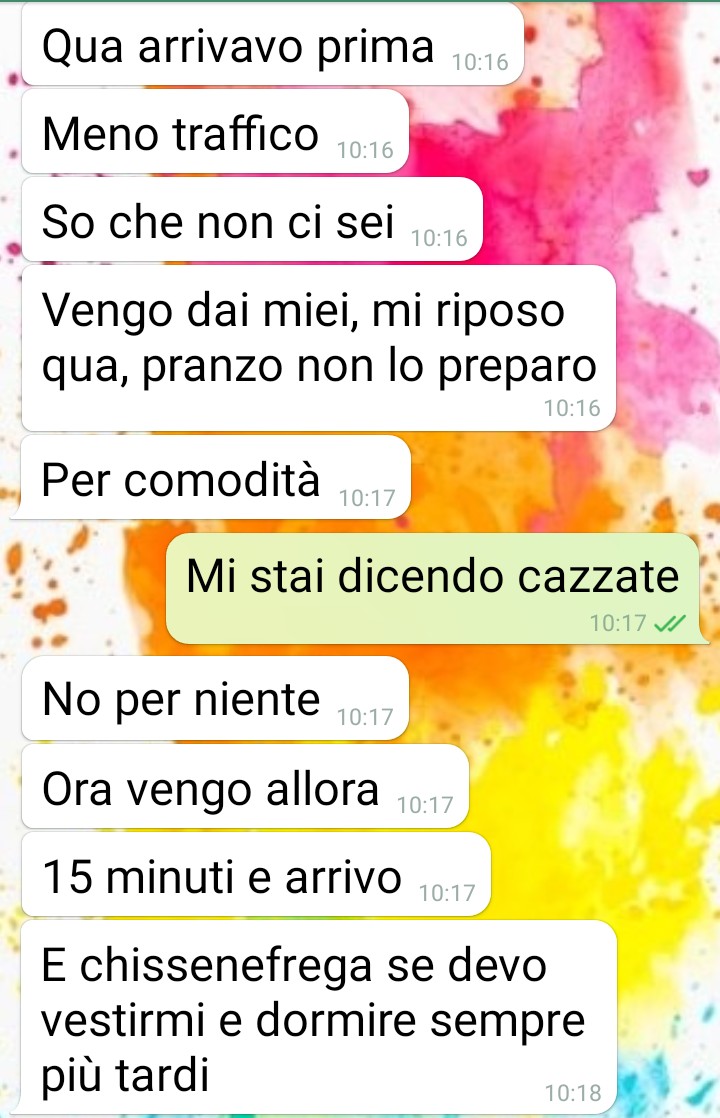Viewport: 720px width, 1118px height.
Task: Select the '15 minuti e arrivo' message
Action: point(257,874)
